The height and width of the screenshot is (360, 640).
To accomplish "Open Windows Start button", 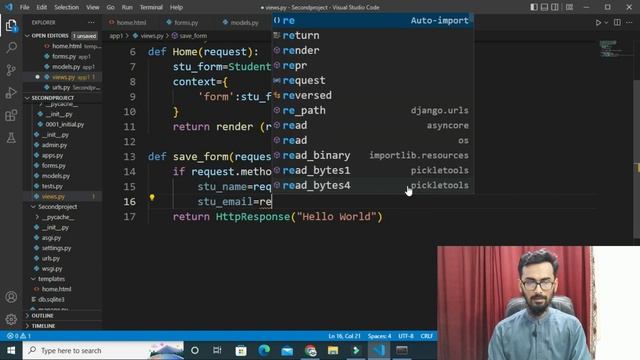I will (x=11, y=351).
